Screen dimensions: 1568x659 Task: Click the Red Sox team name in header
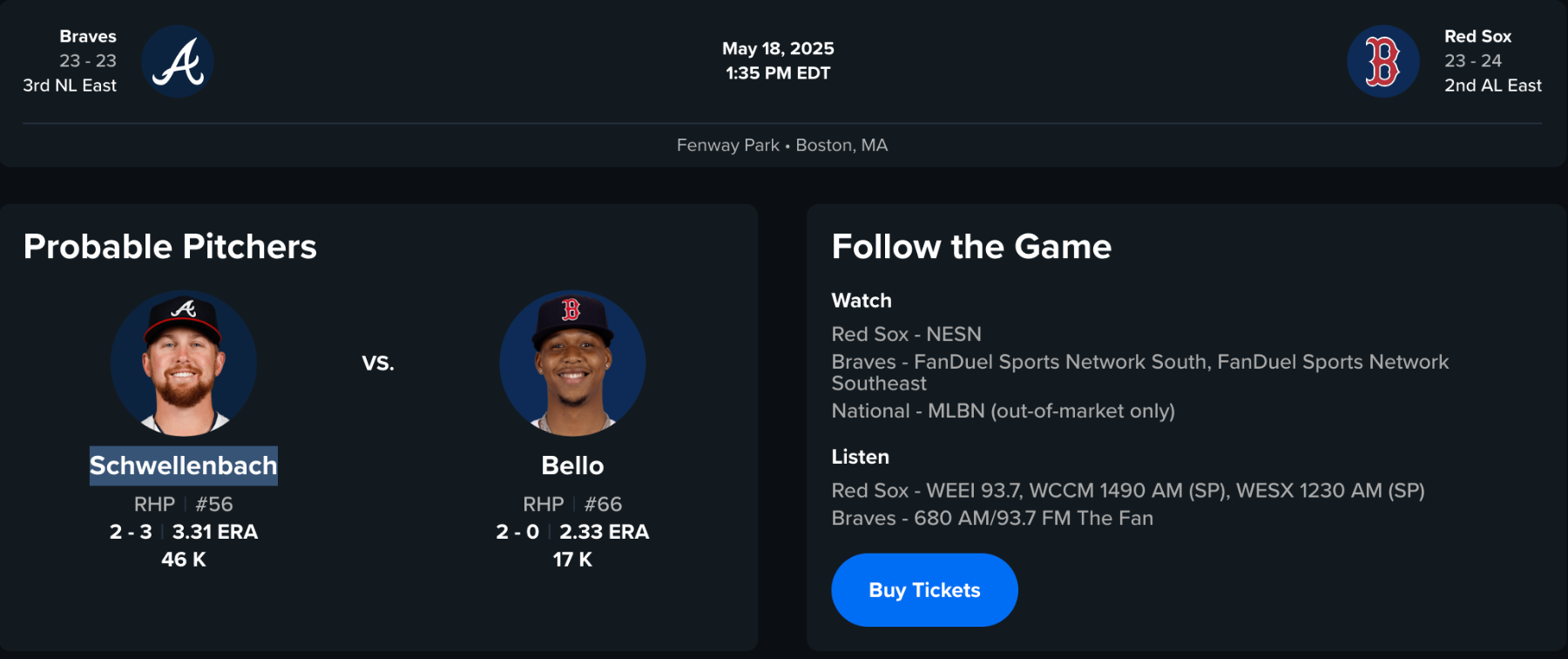[1477, 37]
